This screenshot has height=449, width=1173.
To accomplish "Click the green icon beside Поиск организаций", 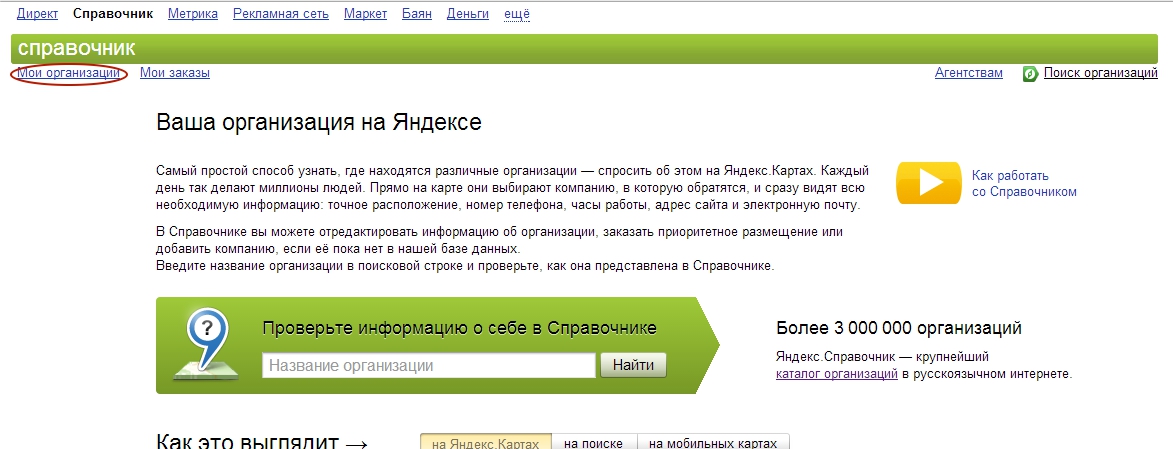I will pos(1030,73).
